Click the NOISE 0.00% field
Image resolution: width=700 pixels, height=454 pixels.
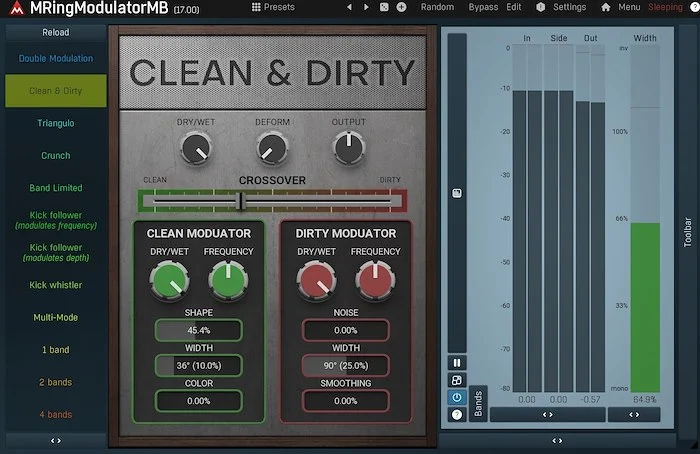click(x=346, y=330)
